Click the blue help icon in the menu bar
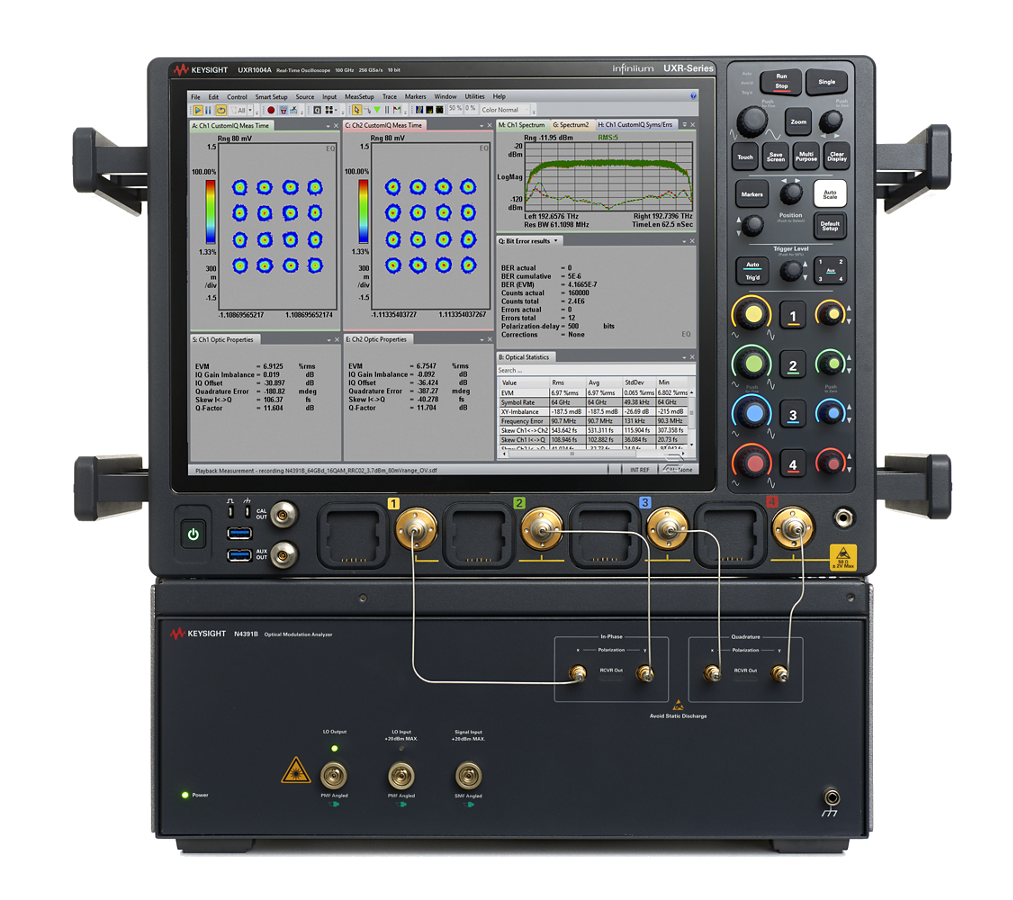1013x900 pixels. (x=693, y=96)
